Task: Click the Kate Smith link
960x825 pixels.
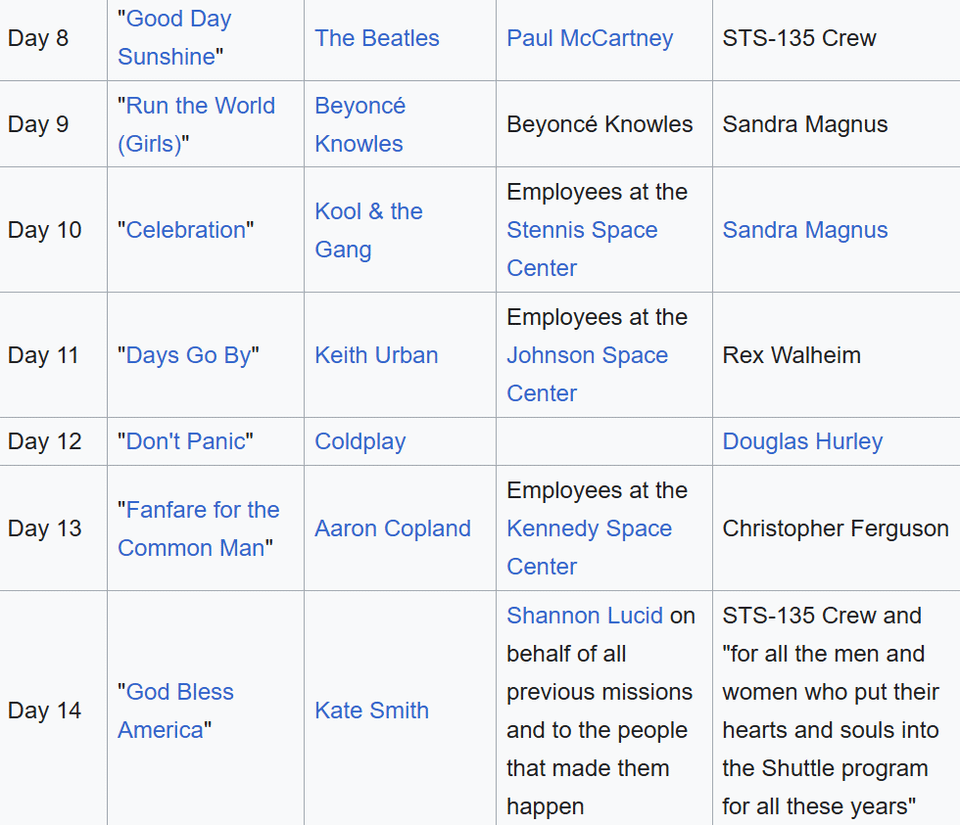Action: pos(371,710)
